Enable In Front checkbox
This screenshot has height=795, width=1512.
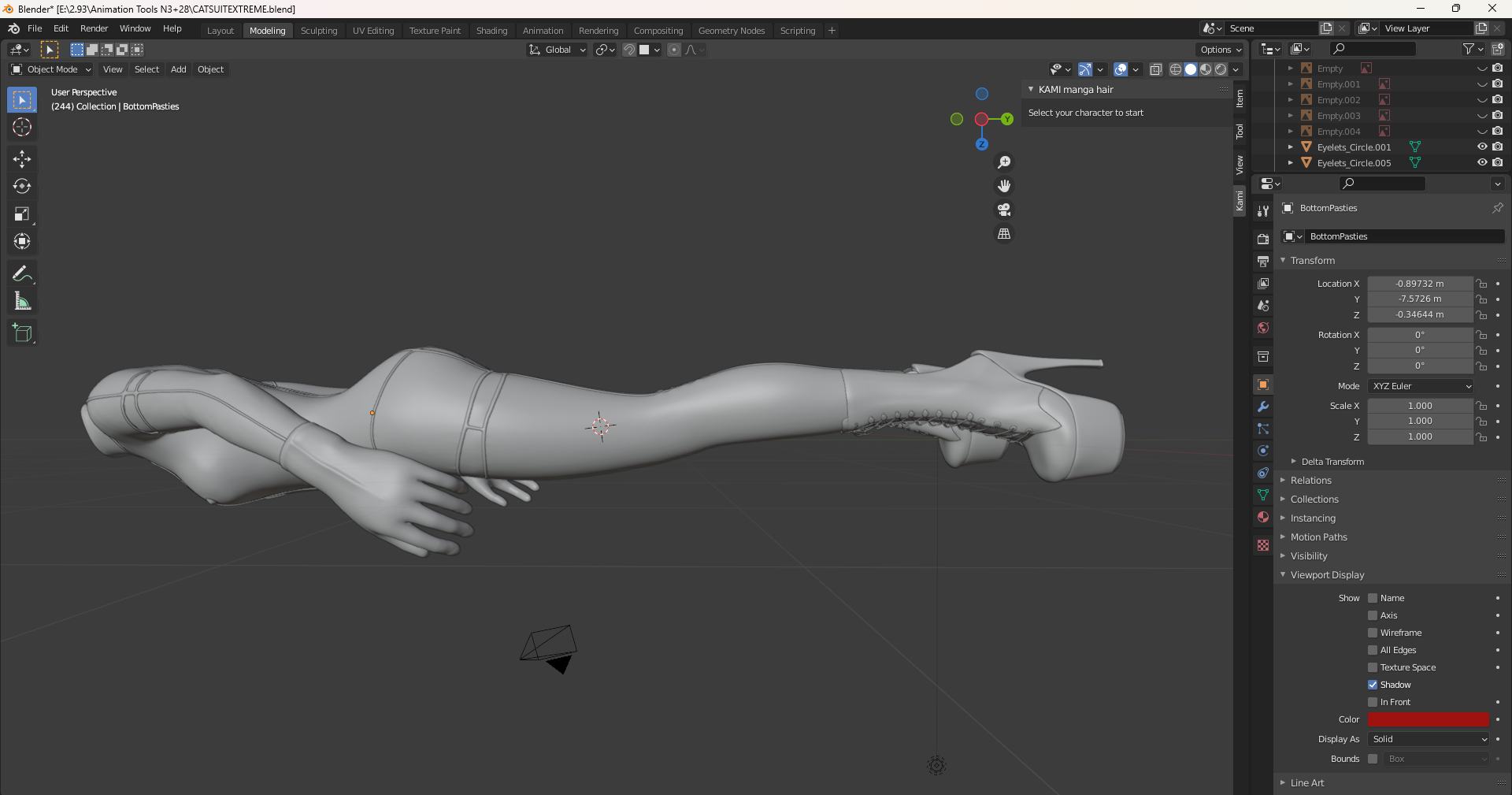[x=1373, y=702]
